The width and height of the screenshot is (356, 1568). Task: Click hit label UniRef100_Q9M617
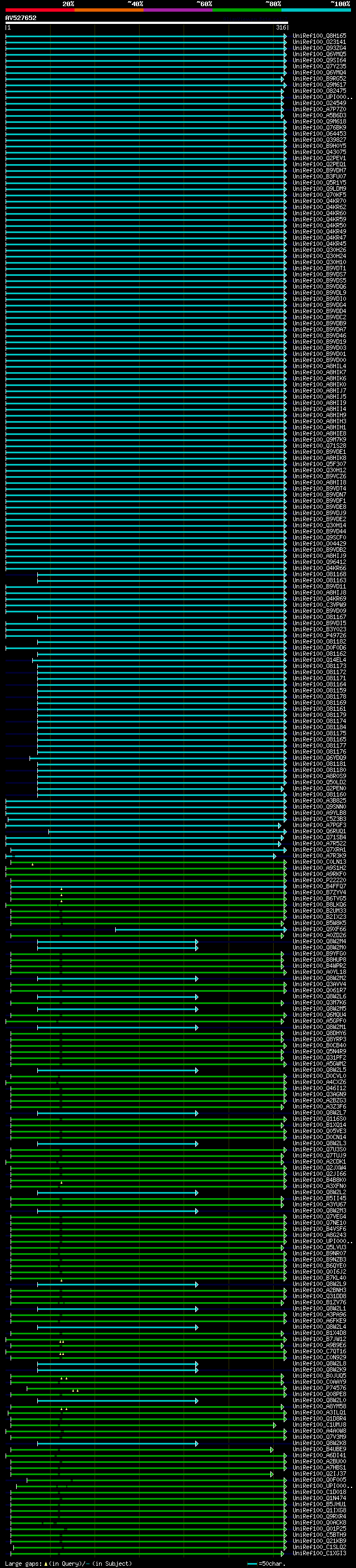click(319, 85)
